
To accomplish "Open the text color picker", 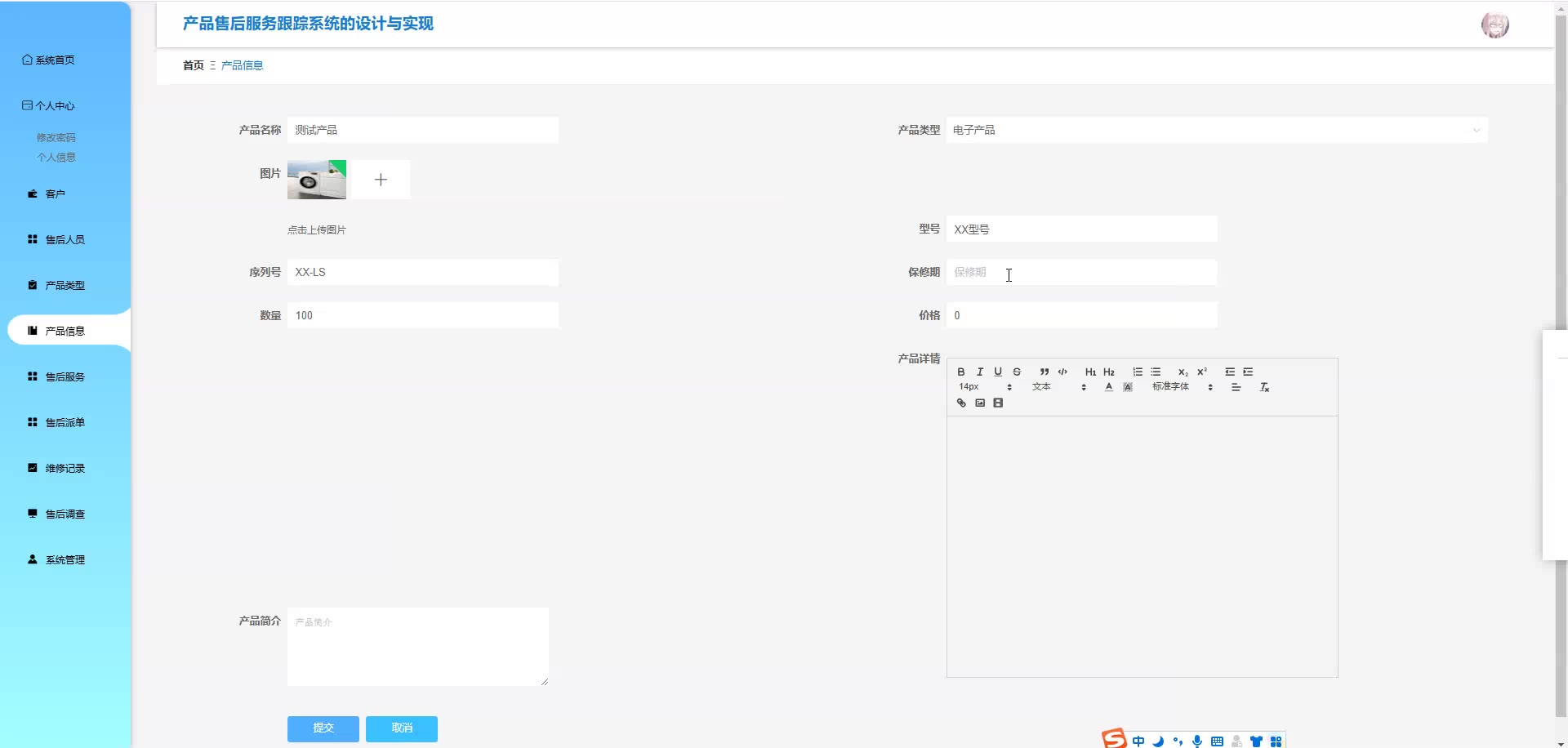I will pos(1109,387).
